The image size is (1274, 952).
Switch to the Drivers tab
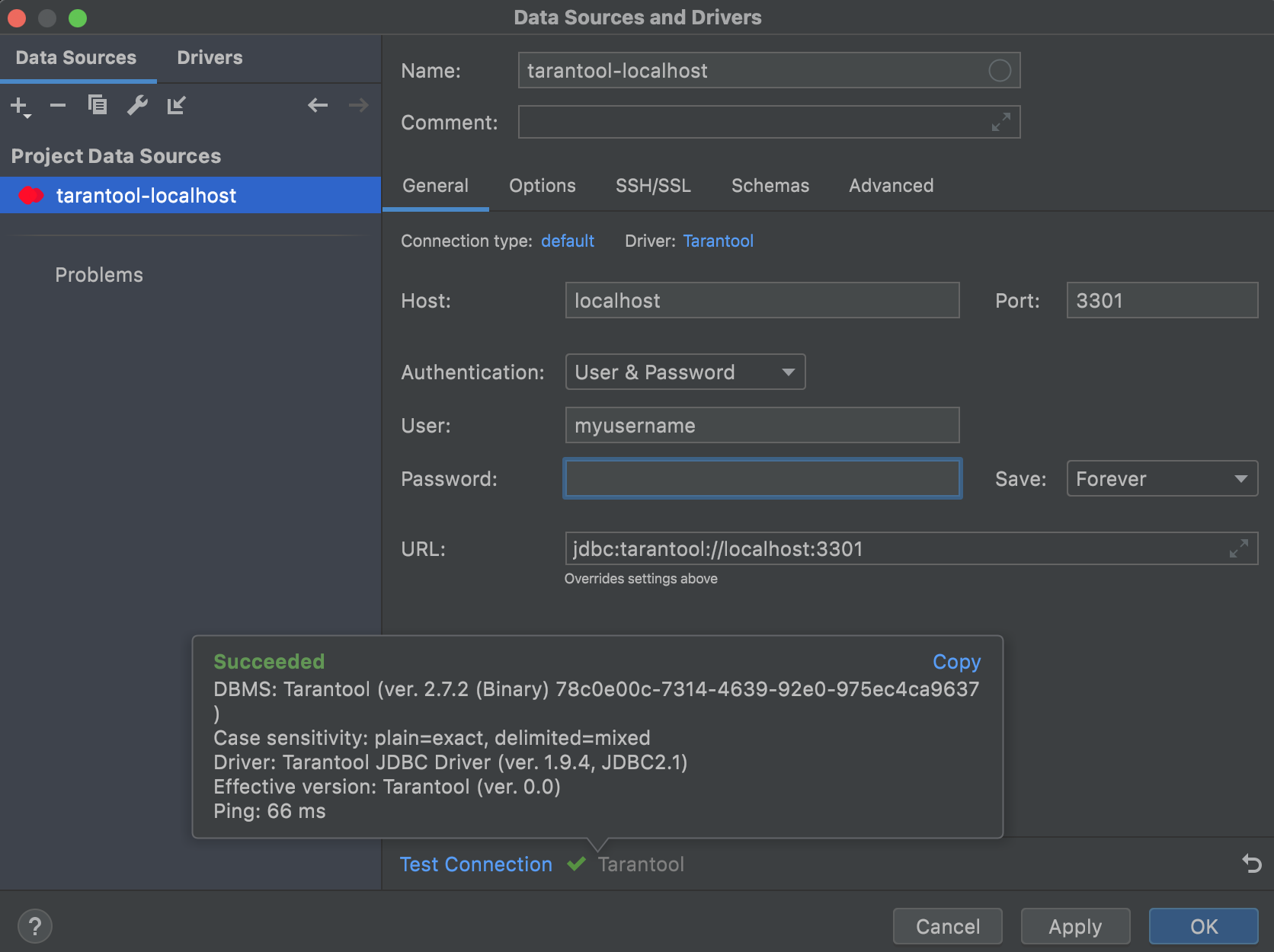pyautogui.click(x=210, y=58)
